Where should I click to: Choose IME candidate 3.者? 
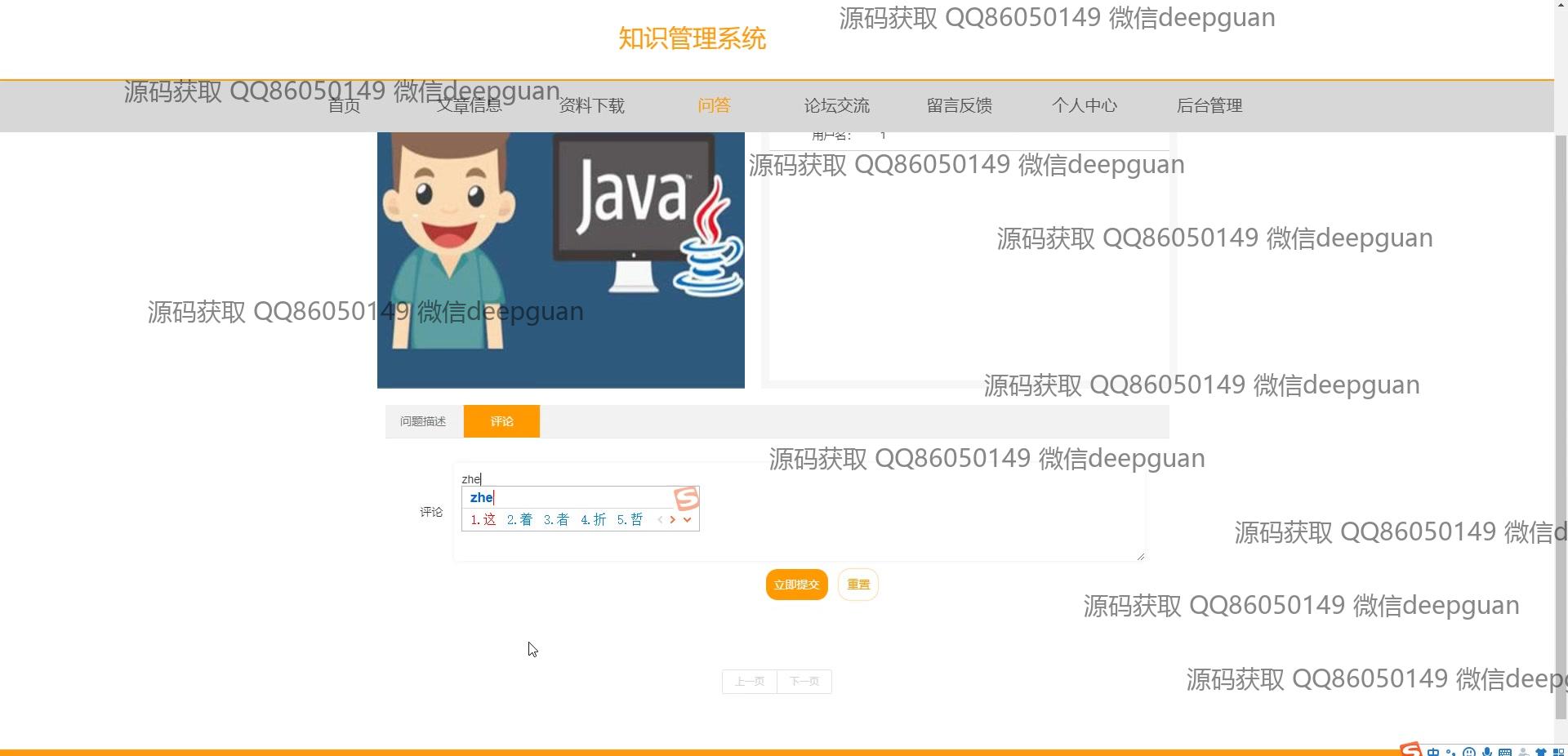(x=556, y=519)
